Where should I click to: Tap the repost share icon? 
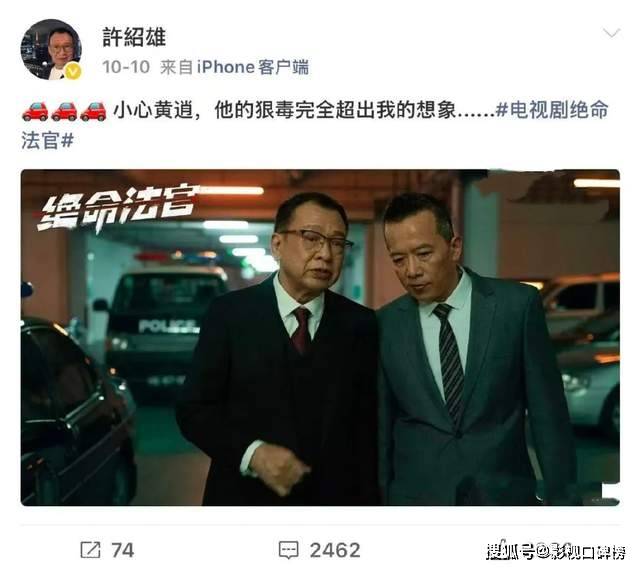90,550
